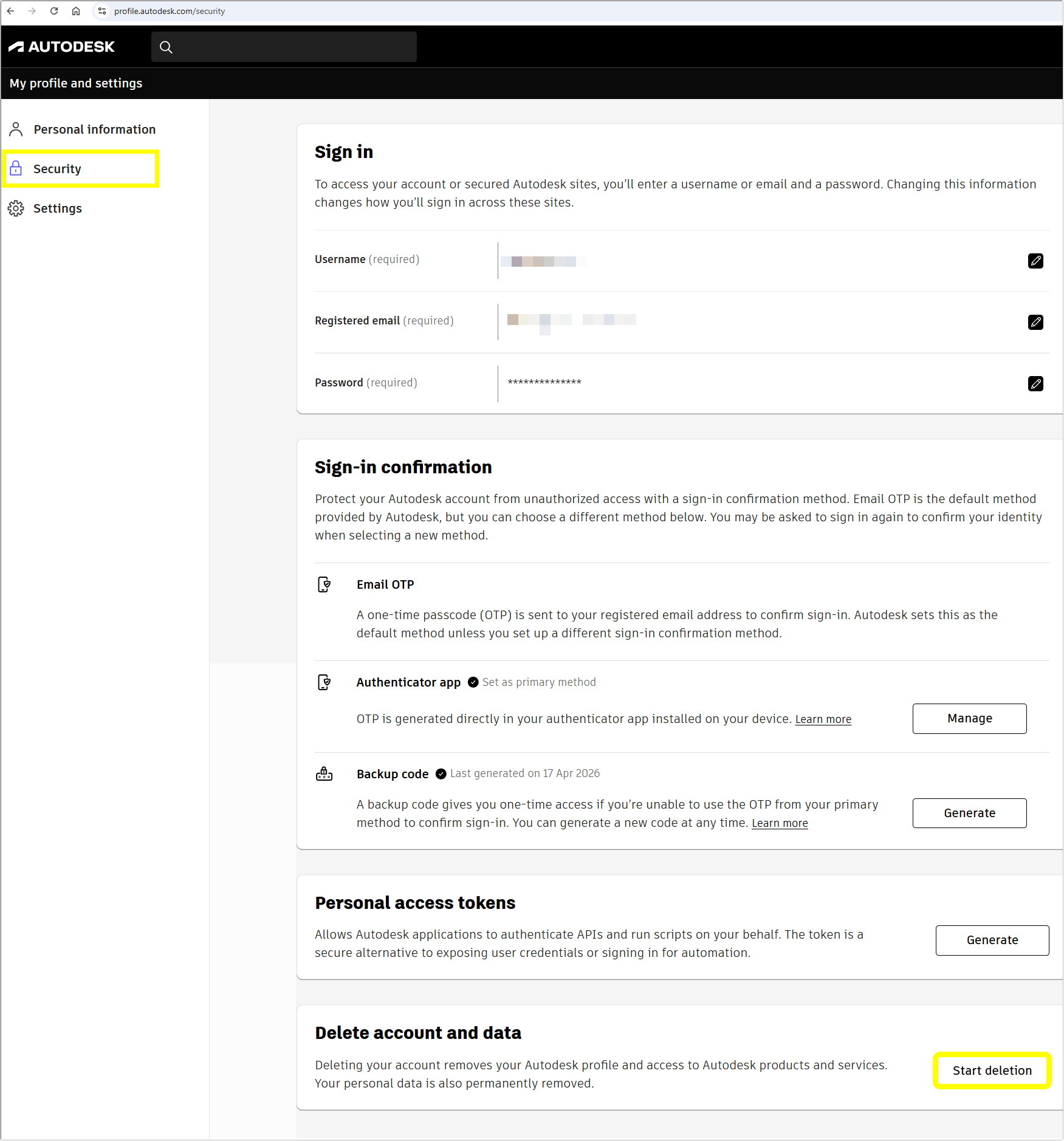Viewport: 1064px width, 1141px height.
Task: Select the Security sidebar item
Action: pyautogui.click(x=81, y=169)
